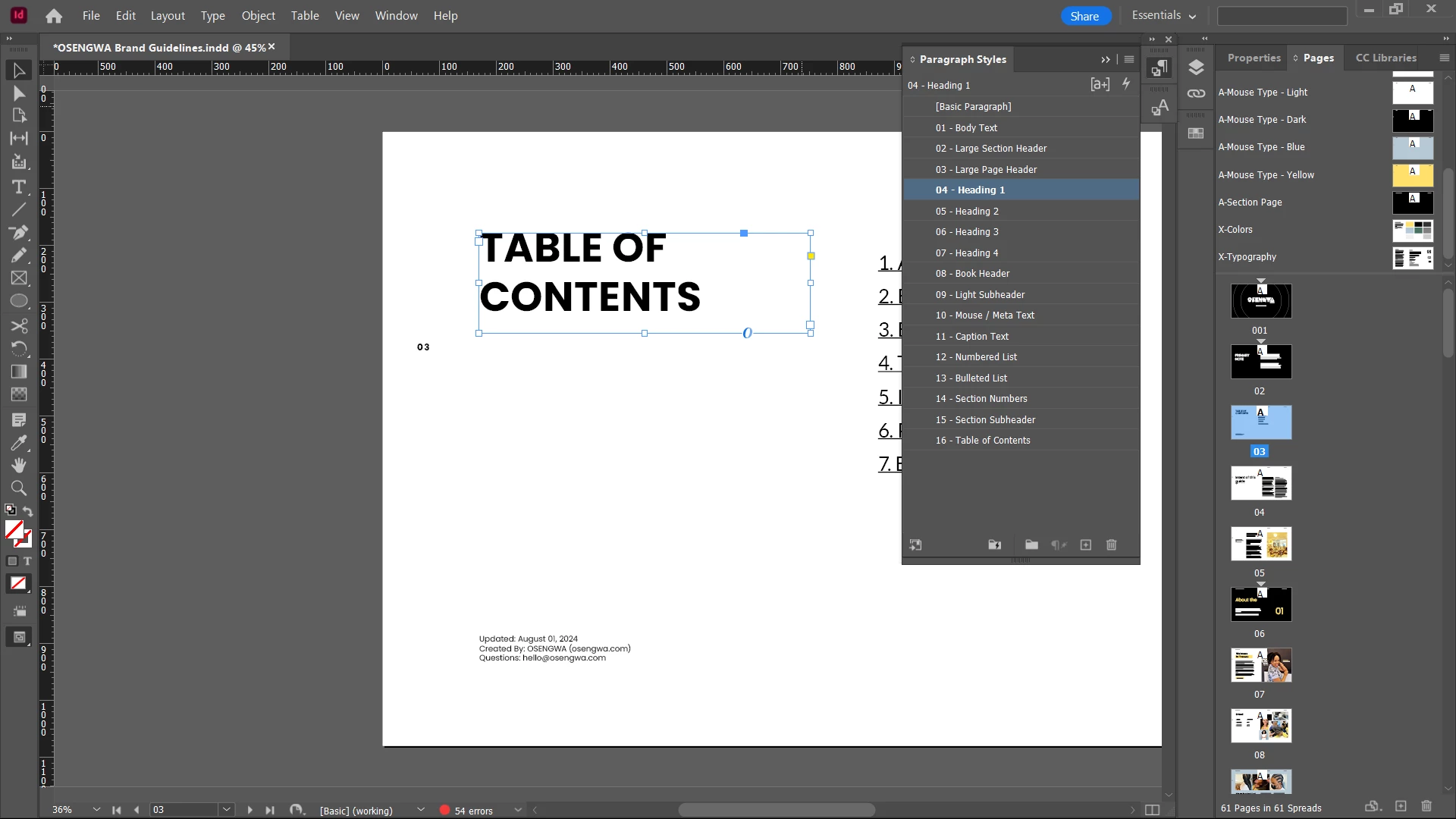Open the Essentials workspace dropdown

point(1163,16)
